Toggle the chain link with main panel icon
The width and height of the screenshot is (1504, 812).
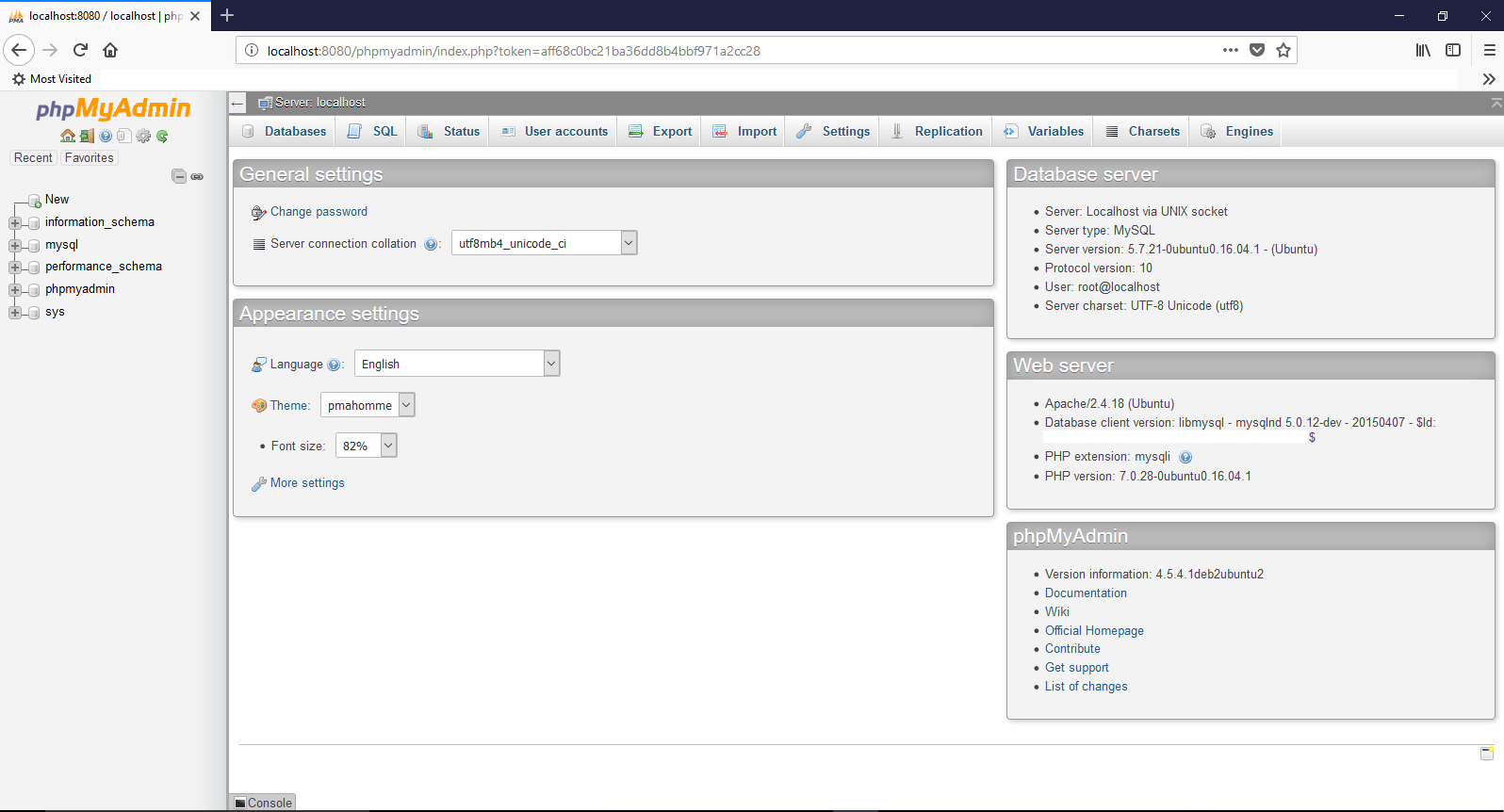click(x=197, y=176)
